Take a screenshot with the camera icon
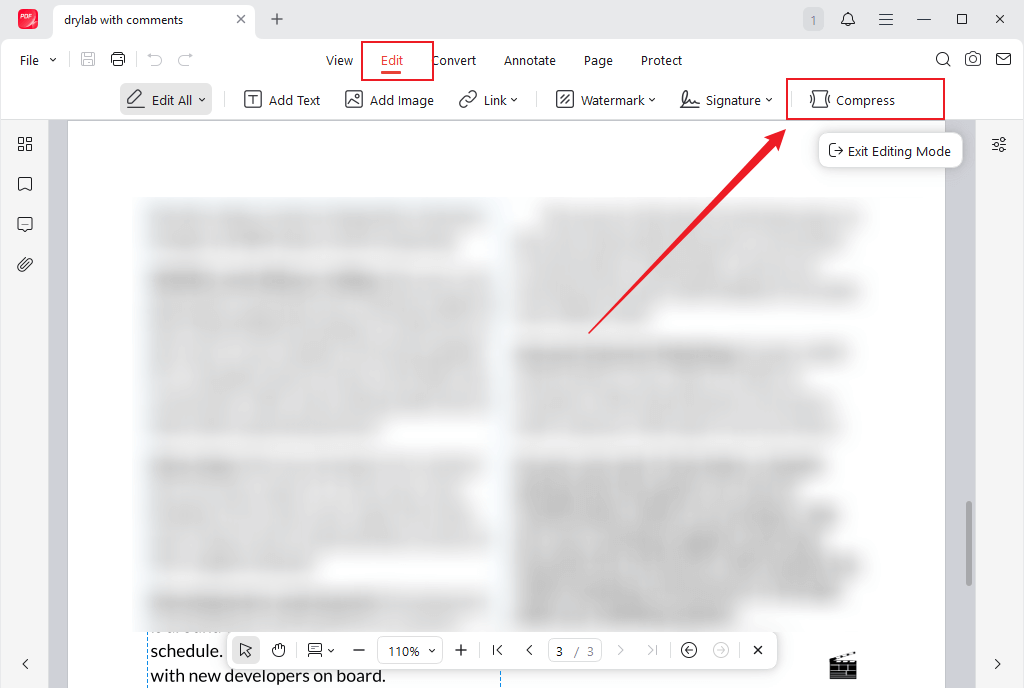The image size is (1024, 688). click(972, 59)
